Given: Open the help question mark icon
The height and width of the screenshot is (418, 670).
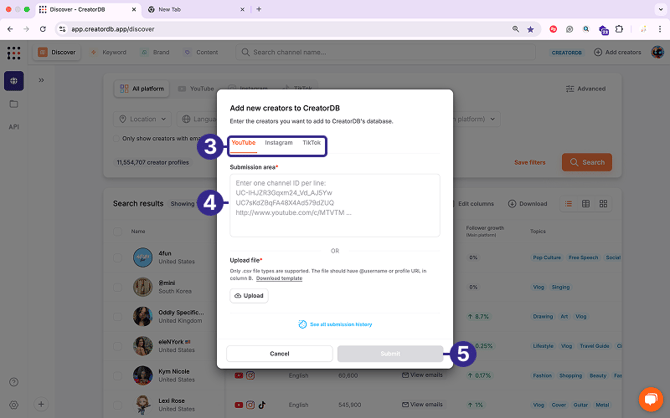Looking at the screenshot, I should click(14, 382).
